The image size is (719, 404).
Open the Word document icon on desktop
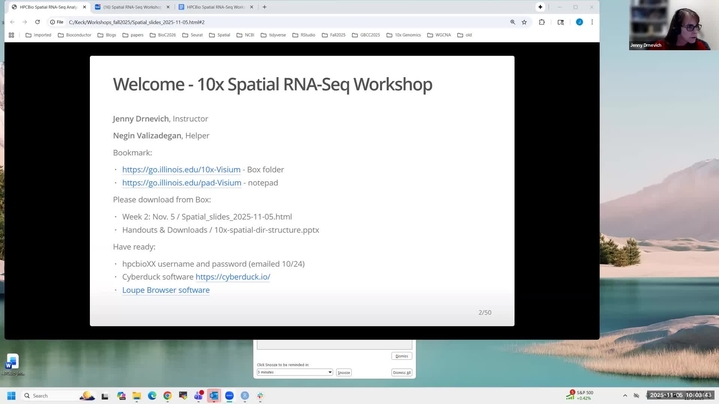coord(12,362)
